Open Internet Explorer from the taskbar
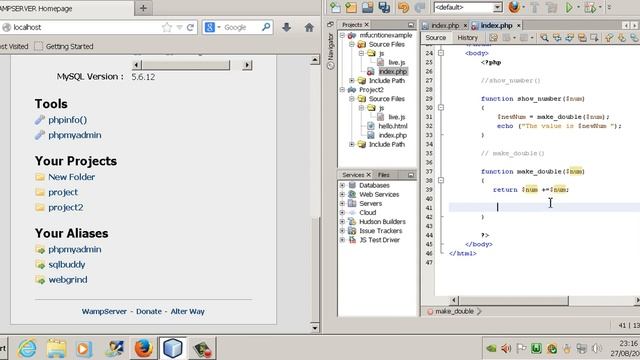 click(x=27, y=348)
